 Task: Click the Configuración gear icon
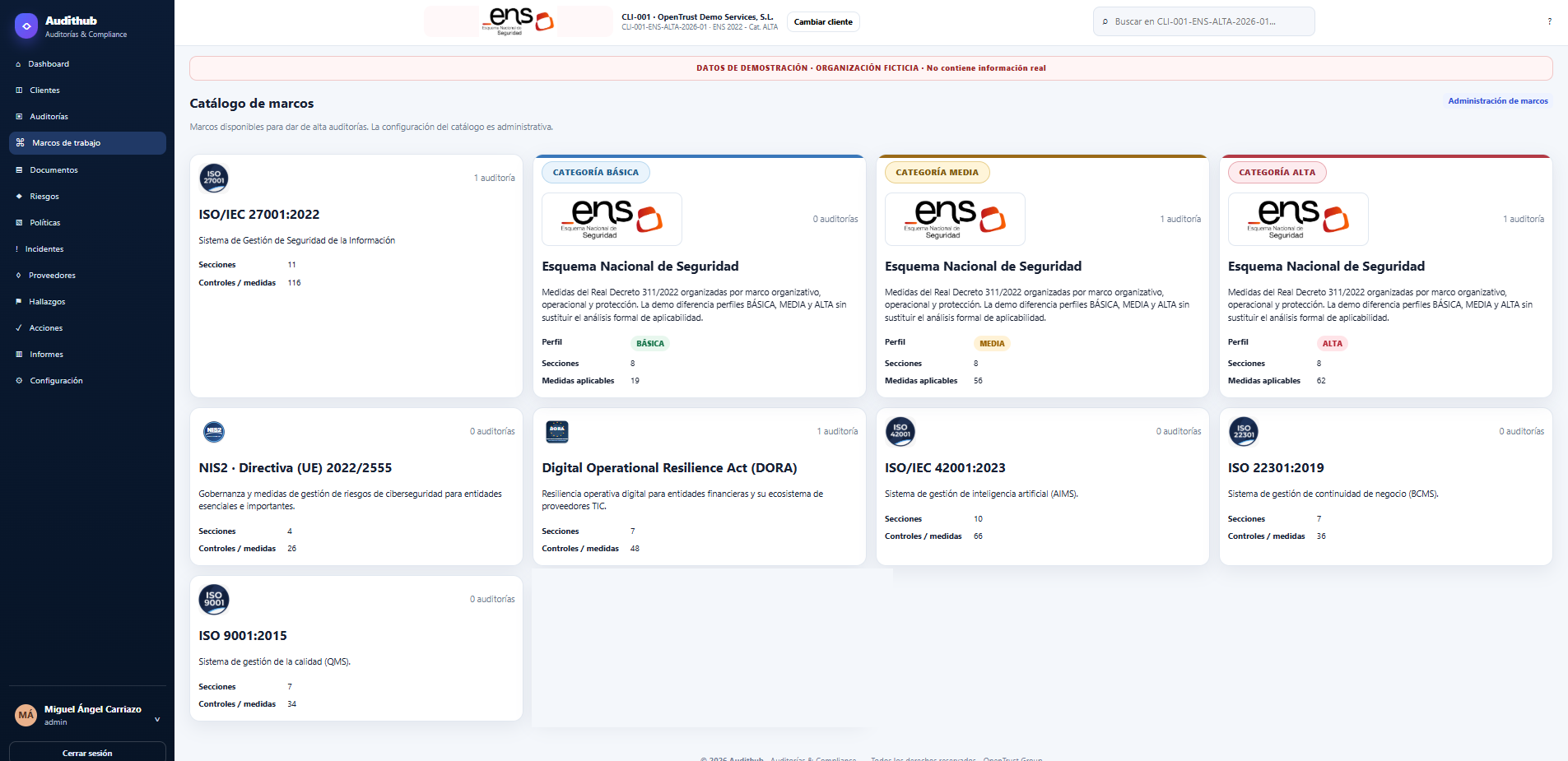coord(19,380)
